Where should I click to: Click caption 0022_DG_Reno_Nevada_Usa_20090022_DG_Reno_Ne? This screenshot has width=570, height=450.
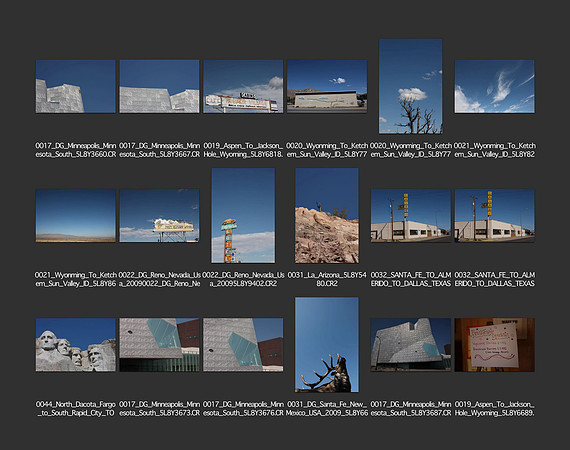point(159,279)
